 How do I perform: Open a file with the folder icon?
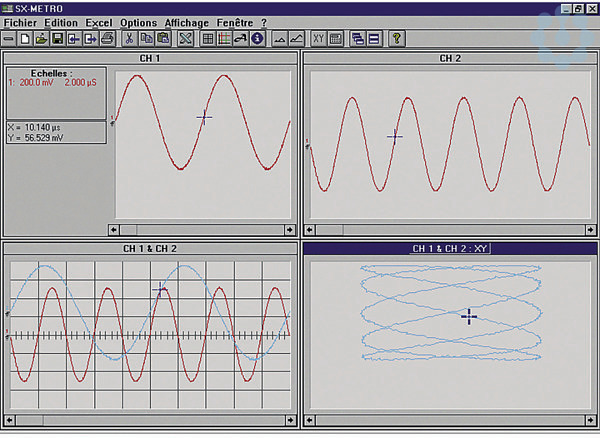(41, 39)
